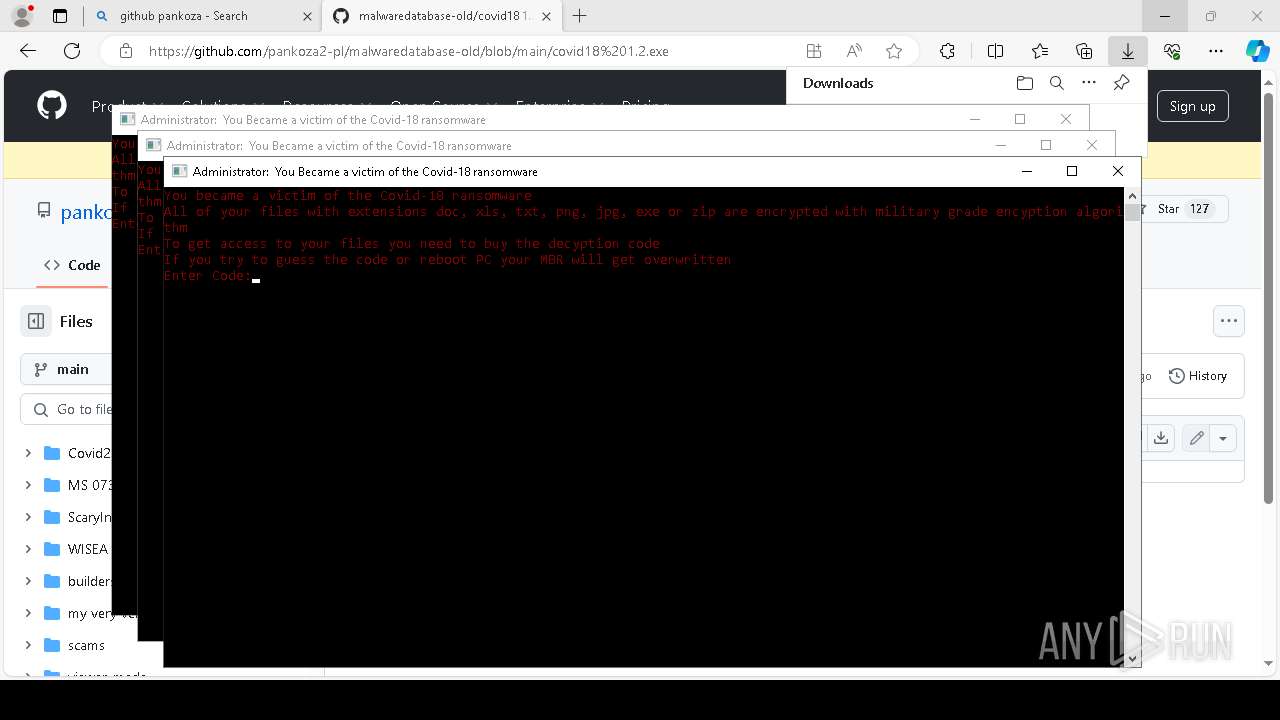Click the address bar URL
The image size is (1280, 720).
(408, 51)
